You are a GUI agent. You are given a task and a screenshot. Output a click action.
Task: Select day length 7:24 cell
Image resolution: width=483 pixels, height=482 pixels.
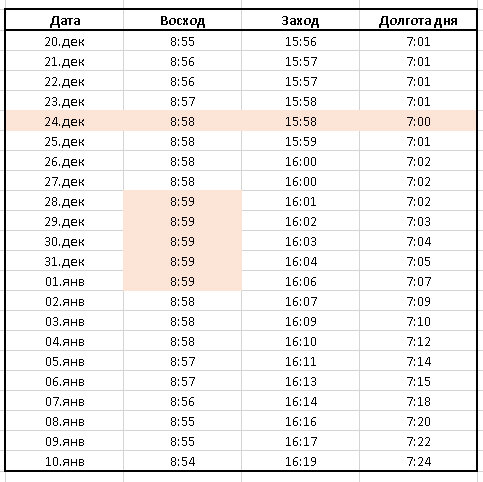(418, 461)
